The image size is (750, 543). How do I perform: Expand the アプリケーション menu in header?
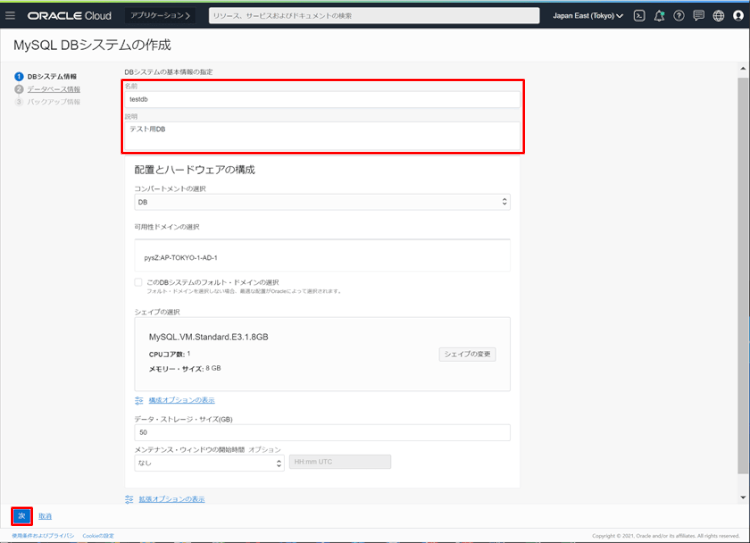click(160, 16)
